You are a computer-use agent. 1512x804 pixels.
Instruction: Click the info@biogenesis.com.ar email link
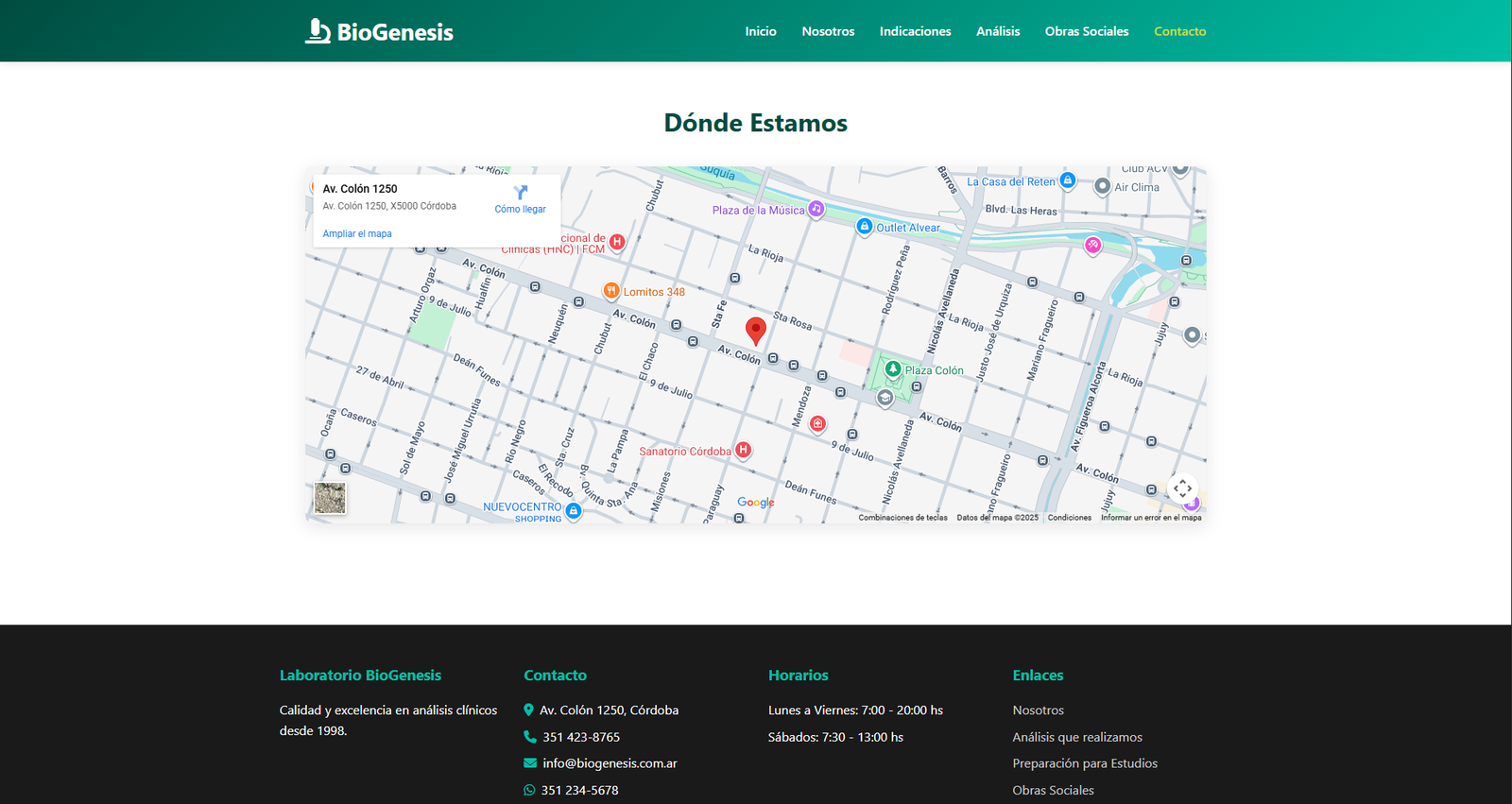click(x=610, y=763)
